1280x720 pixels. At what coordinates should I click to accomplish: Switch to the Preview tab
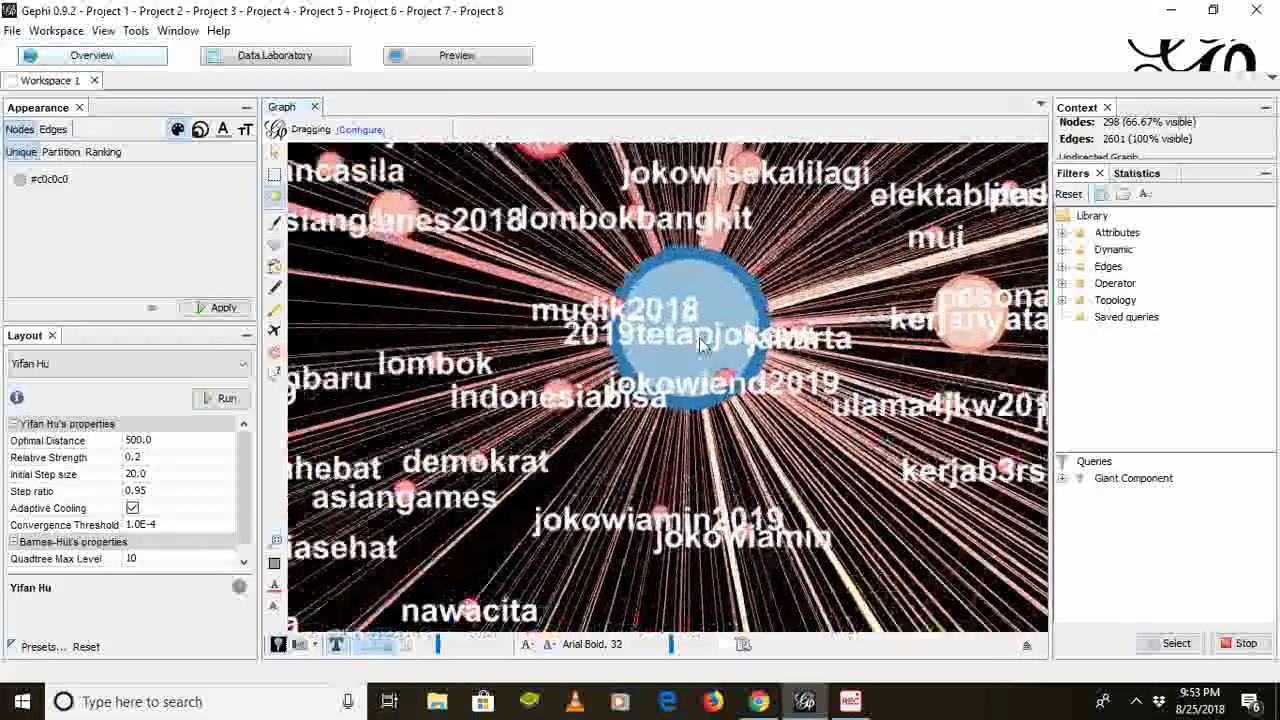pyautogui.click(x=457, y=56)
